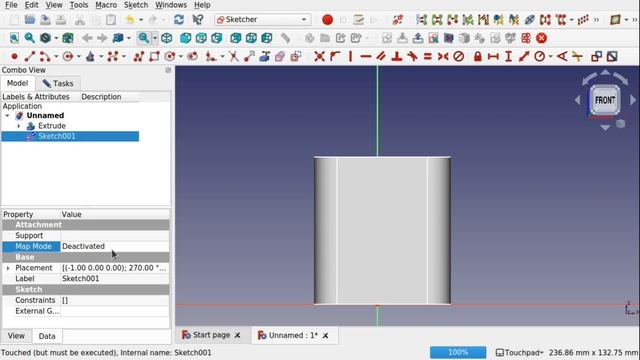640x360 pixels.
Task: Open the Sketch menu
Action: (136, 5)
